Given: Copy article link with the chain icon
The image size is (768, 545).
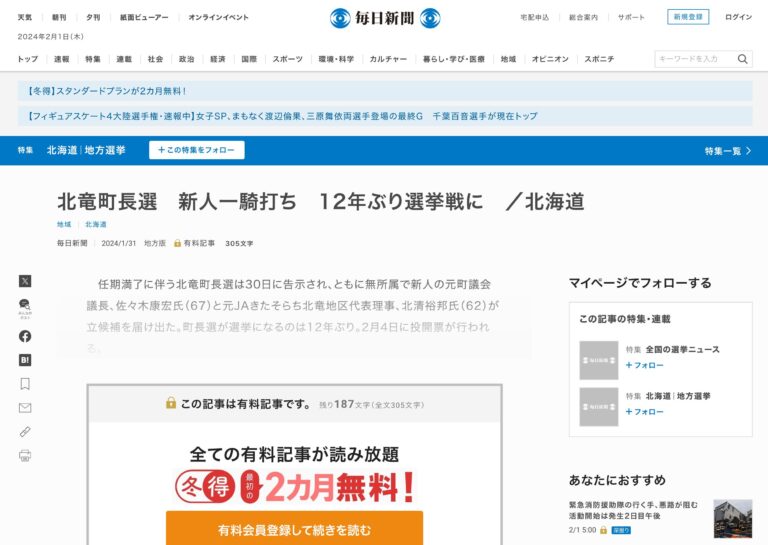Looking at the screenshot, I should [x=25, y=432].
